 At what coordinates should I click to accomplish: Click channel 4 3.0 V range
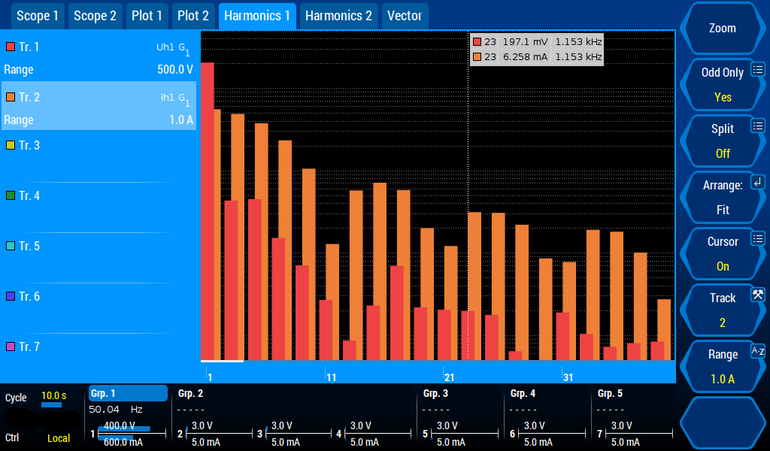pos(360,425)
